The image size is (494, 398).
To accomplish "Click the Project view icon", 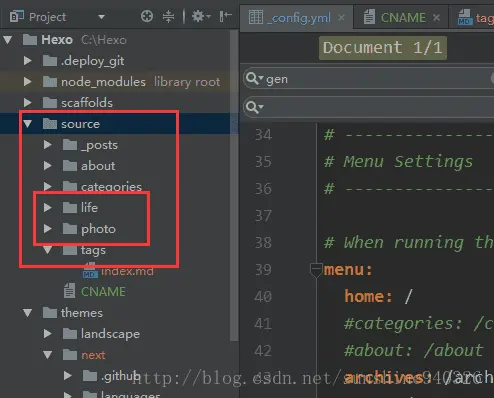I will click(x=16, y=16).
